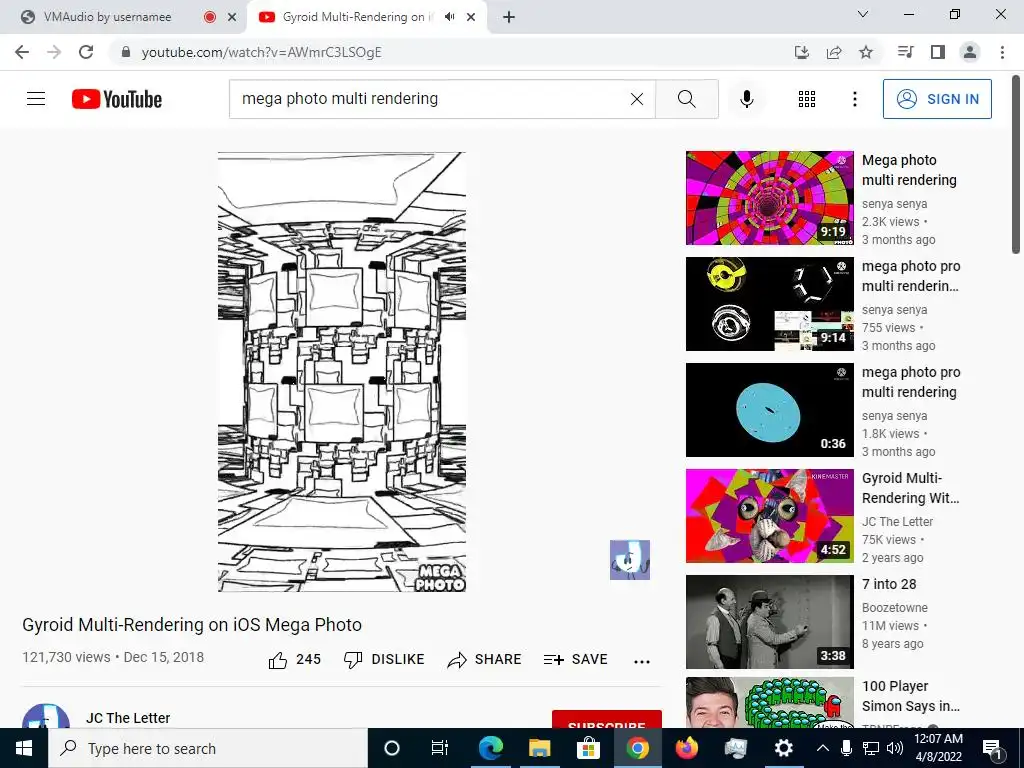Screen dimensions: 1024x768
Task: Open Settings gear on taskbar
Action: click(x=783, y=748)
